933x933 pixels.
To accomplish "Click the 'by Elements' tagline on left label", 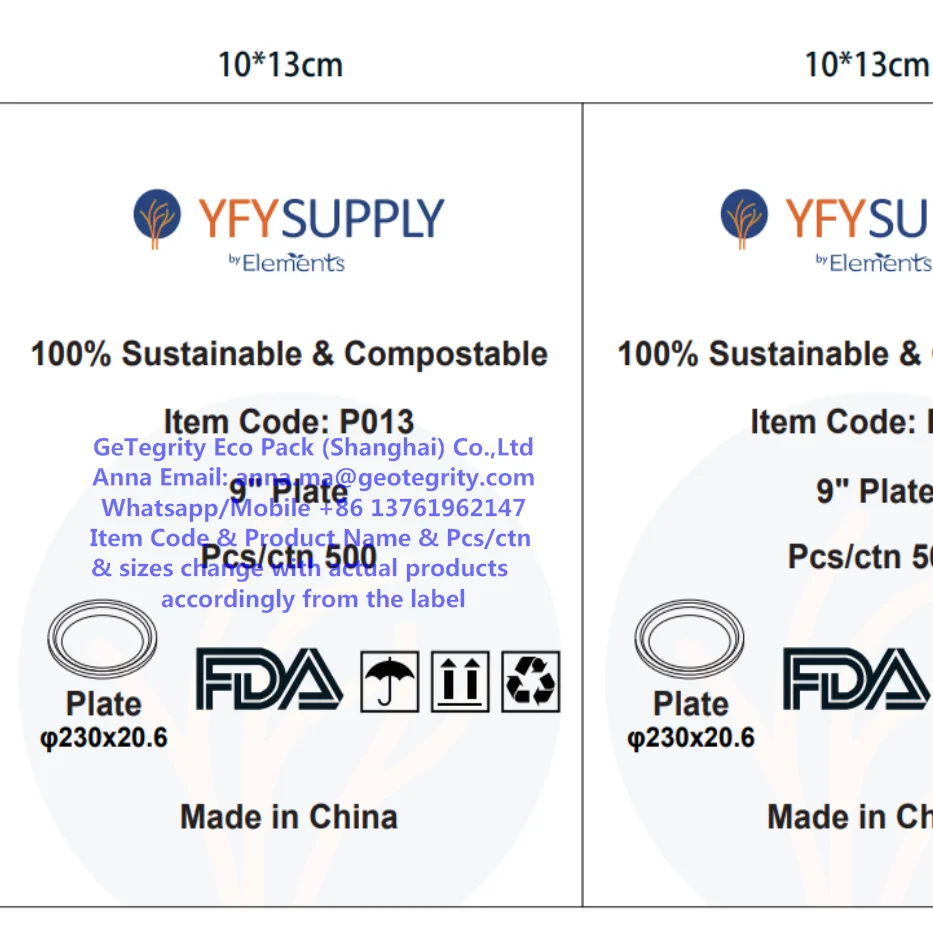I will (287, 263).
